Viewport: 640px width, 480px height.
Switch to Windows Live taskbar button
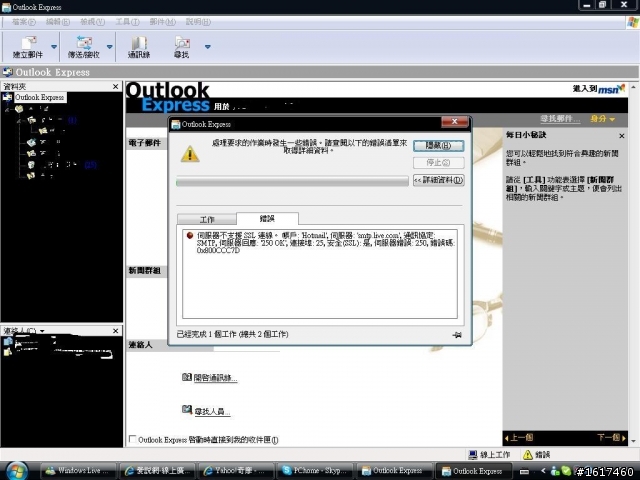tap(78, 471)
